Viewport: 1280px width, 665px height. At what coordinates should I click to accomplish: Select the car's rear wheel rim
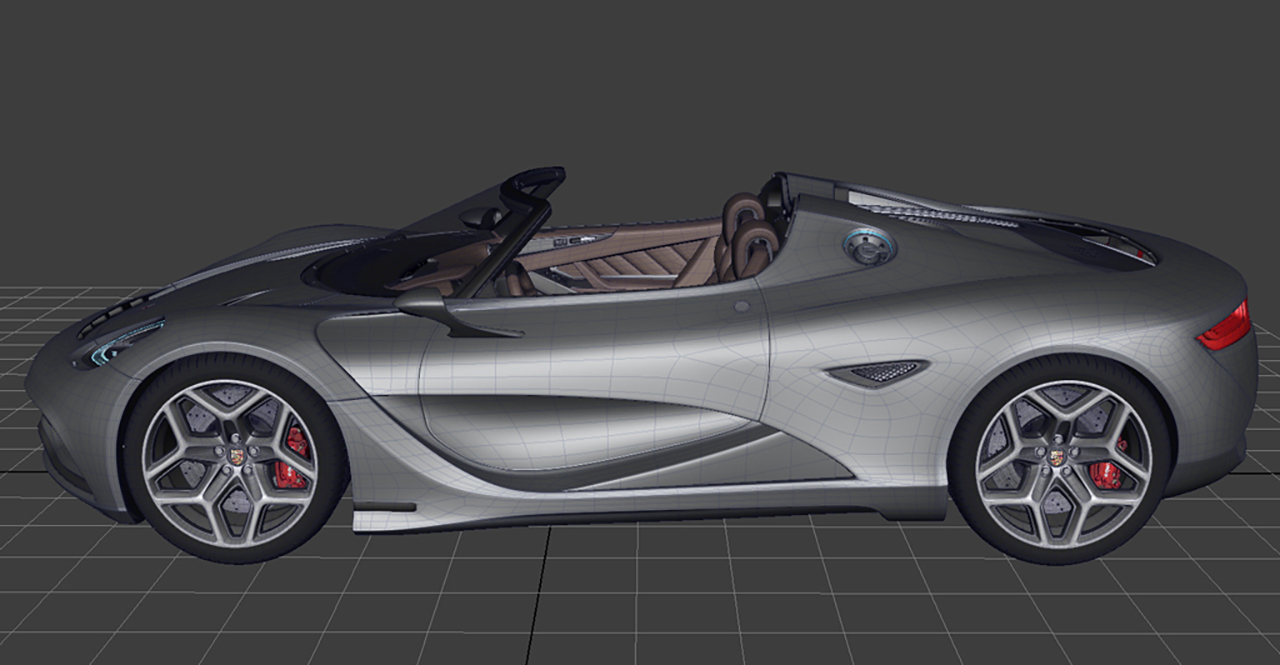point(1062,464)
